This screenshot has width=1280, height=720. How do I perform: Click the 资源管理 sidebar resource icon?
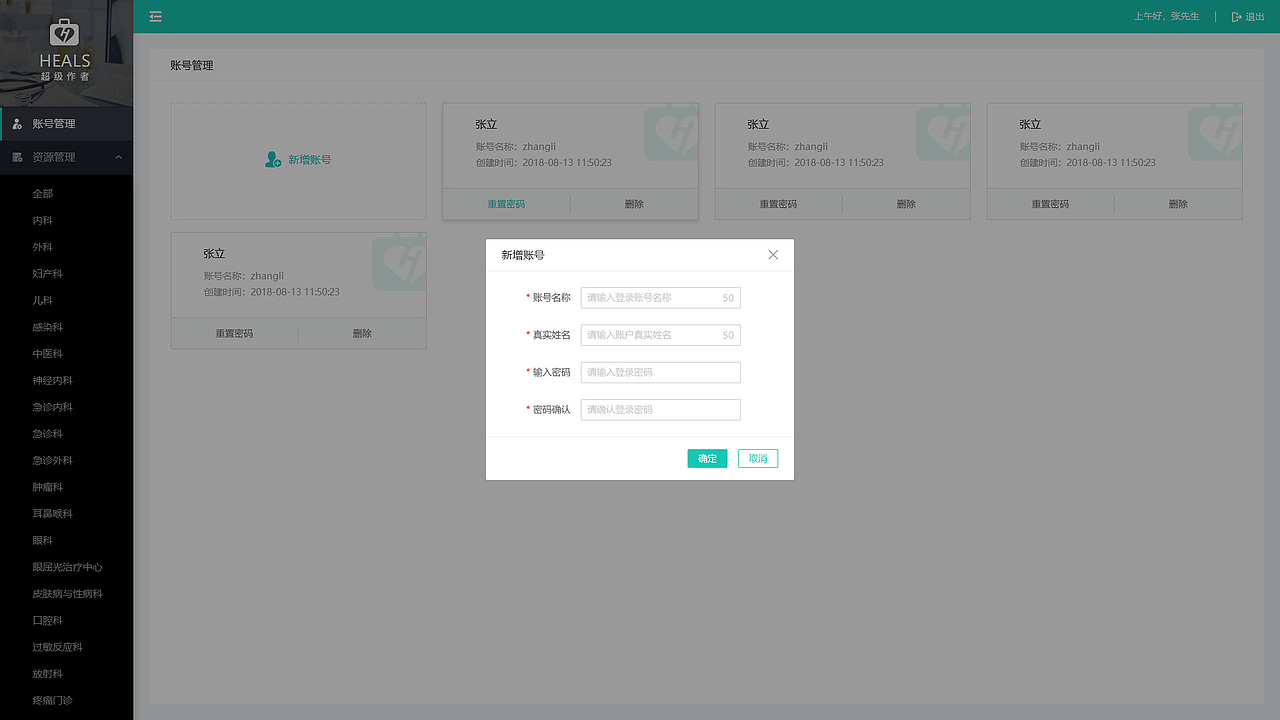click(x=17, y=157)
